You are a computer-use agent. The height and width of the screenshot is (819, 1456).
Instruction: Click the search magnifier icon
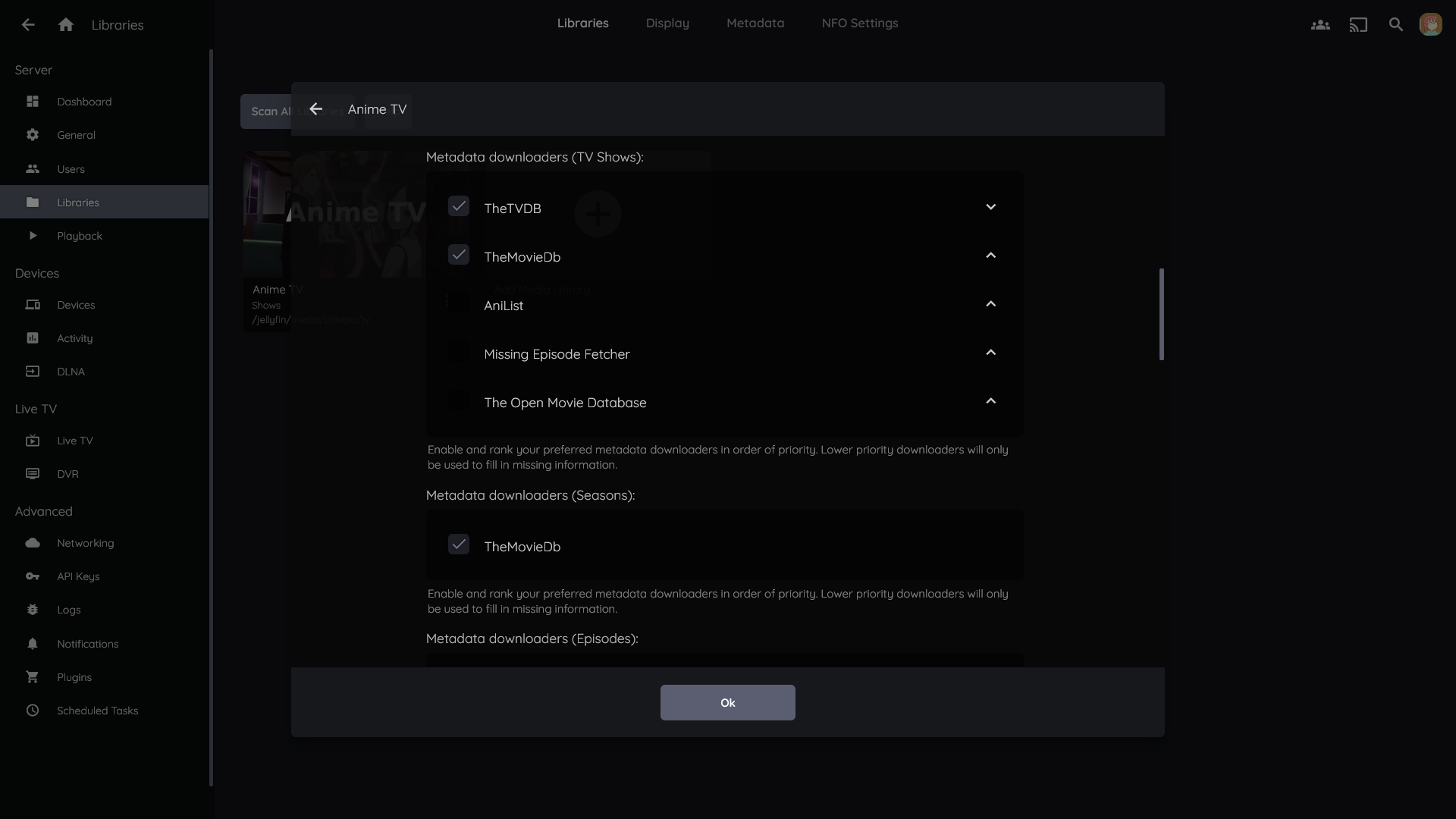tap(1396, 25)
